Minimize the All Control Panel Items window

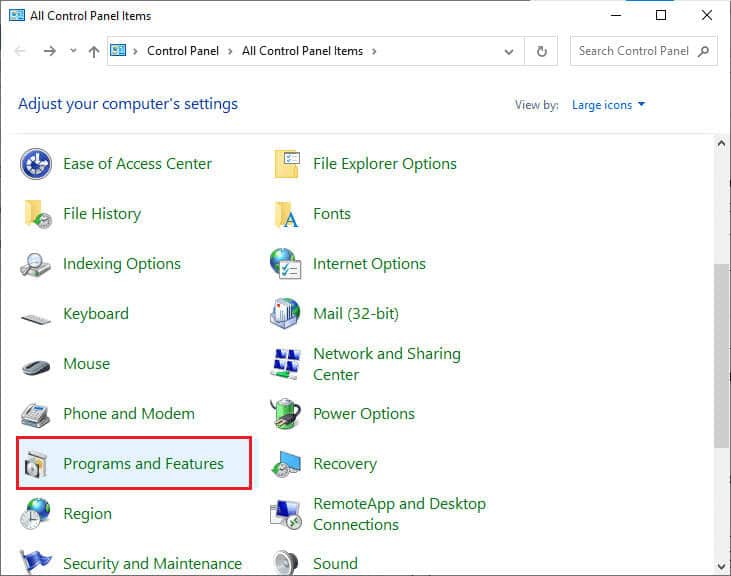(616, 15)
